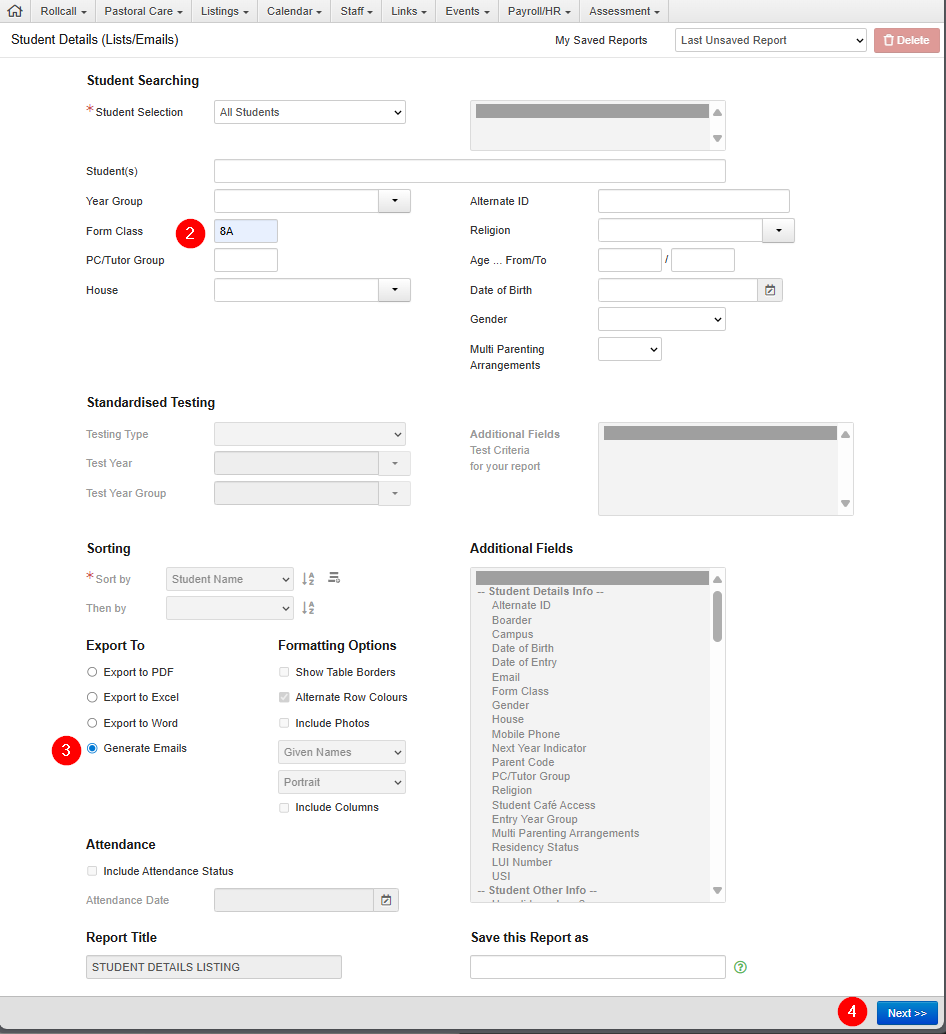This screenshot has width=946, height=1034.
Task: Open Student Selection dropdown
Action: point(310,112)
